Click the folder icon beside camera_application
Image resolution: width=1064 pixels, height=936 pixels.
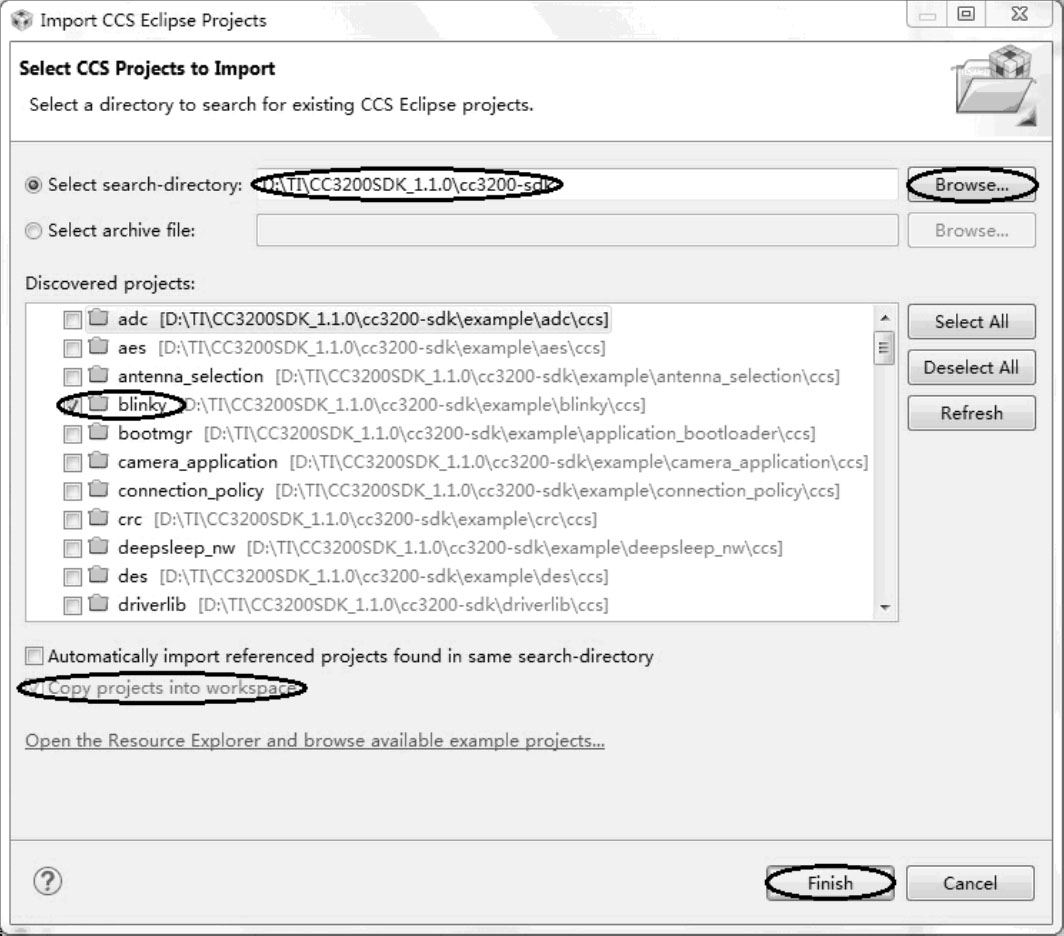tap(99, 460)
